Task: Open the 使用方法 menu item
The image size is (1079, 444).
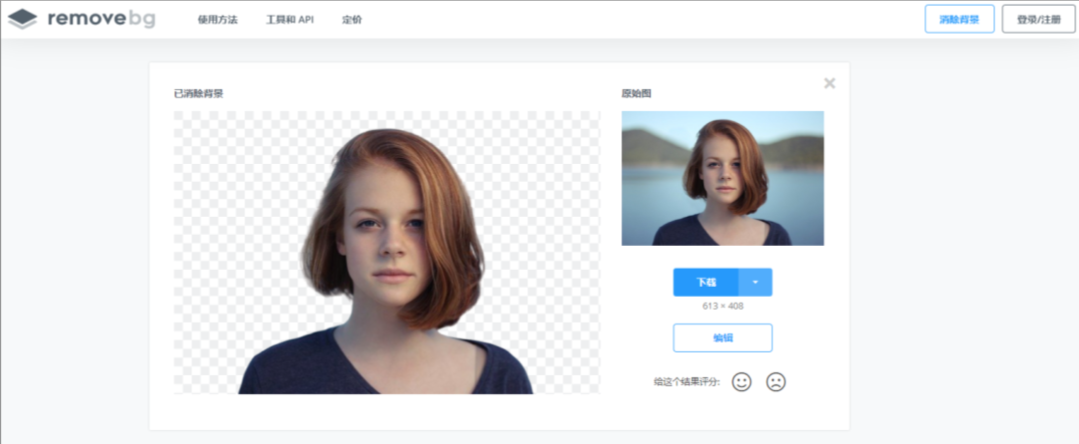Action: click(x=217, y=20)
